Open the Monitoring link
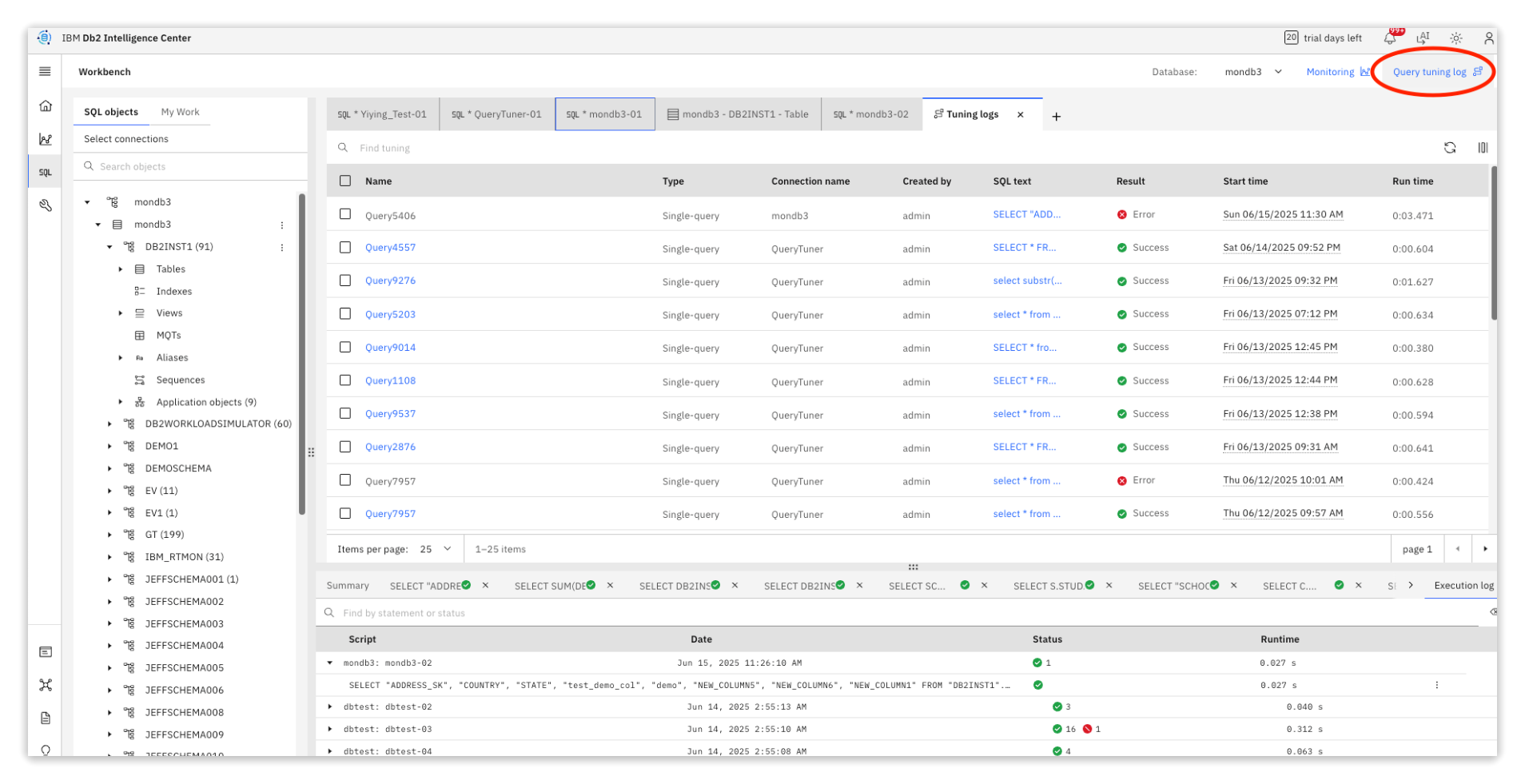 tap(1338, 72)
